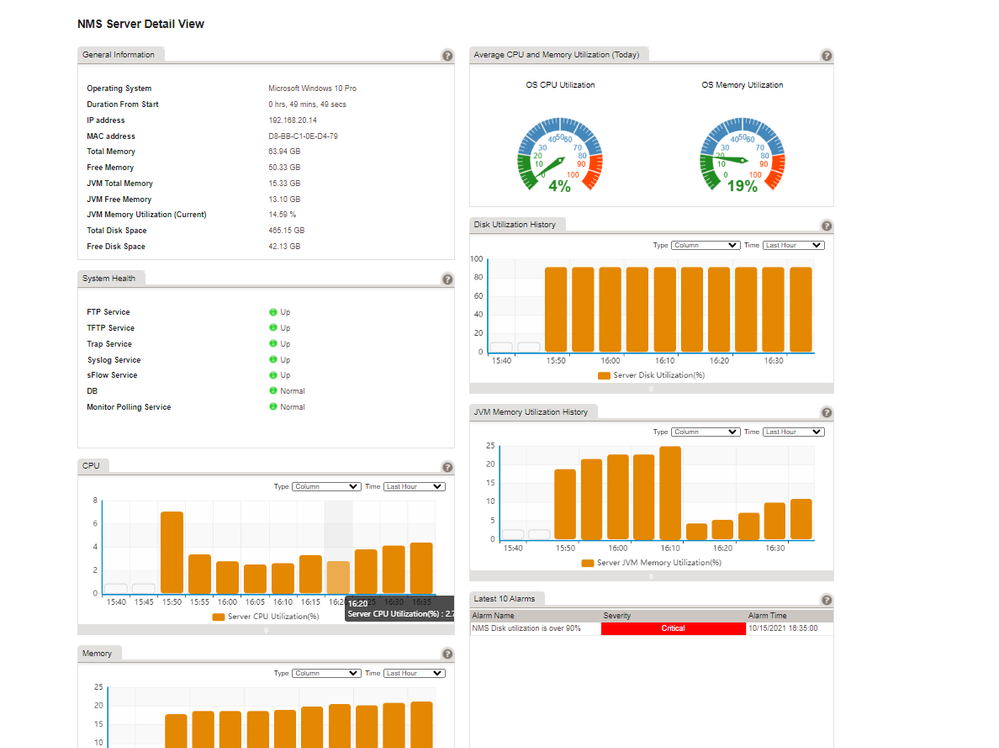Viewport: 999px width, 748px height.
Task: Click the red Critical severity cell
Action: click(x=673, y=629)
